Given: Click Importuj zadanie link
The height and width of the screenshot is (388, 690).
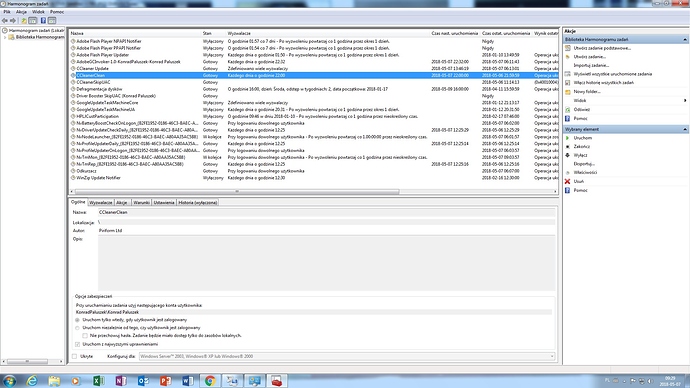Looking at the screenshot, I should click(591, 65).
